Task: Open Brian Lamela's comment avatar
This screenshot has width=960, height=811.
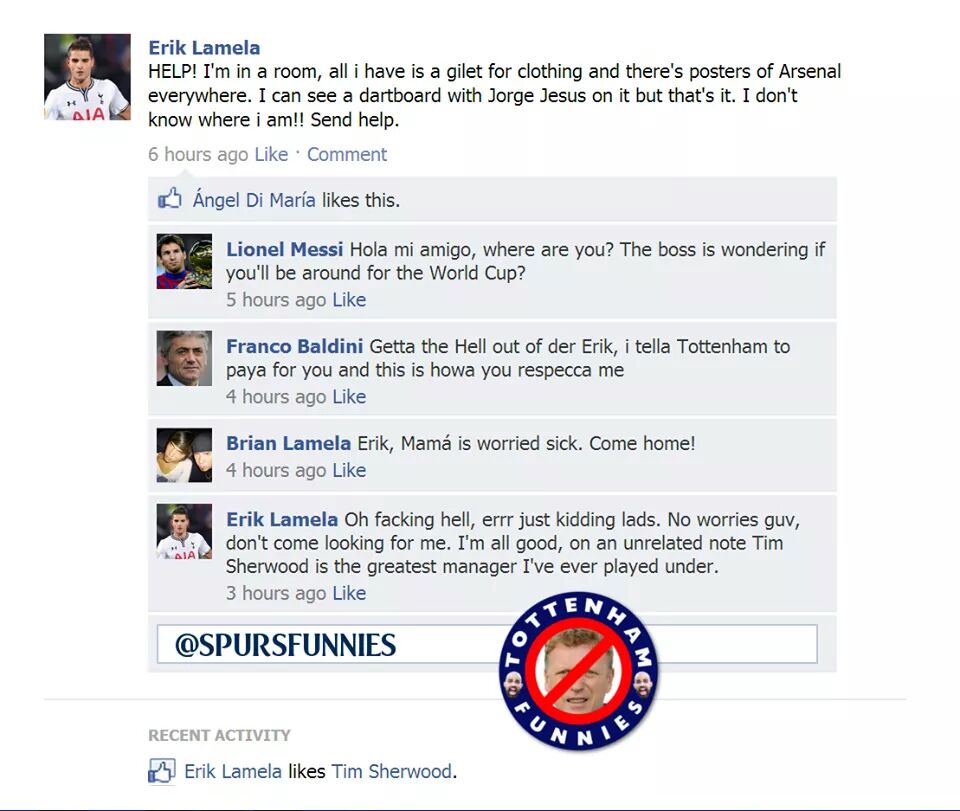Action: pos(184,455)
